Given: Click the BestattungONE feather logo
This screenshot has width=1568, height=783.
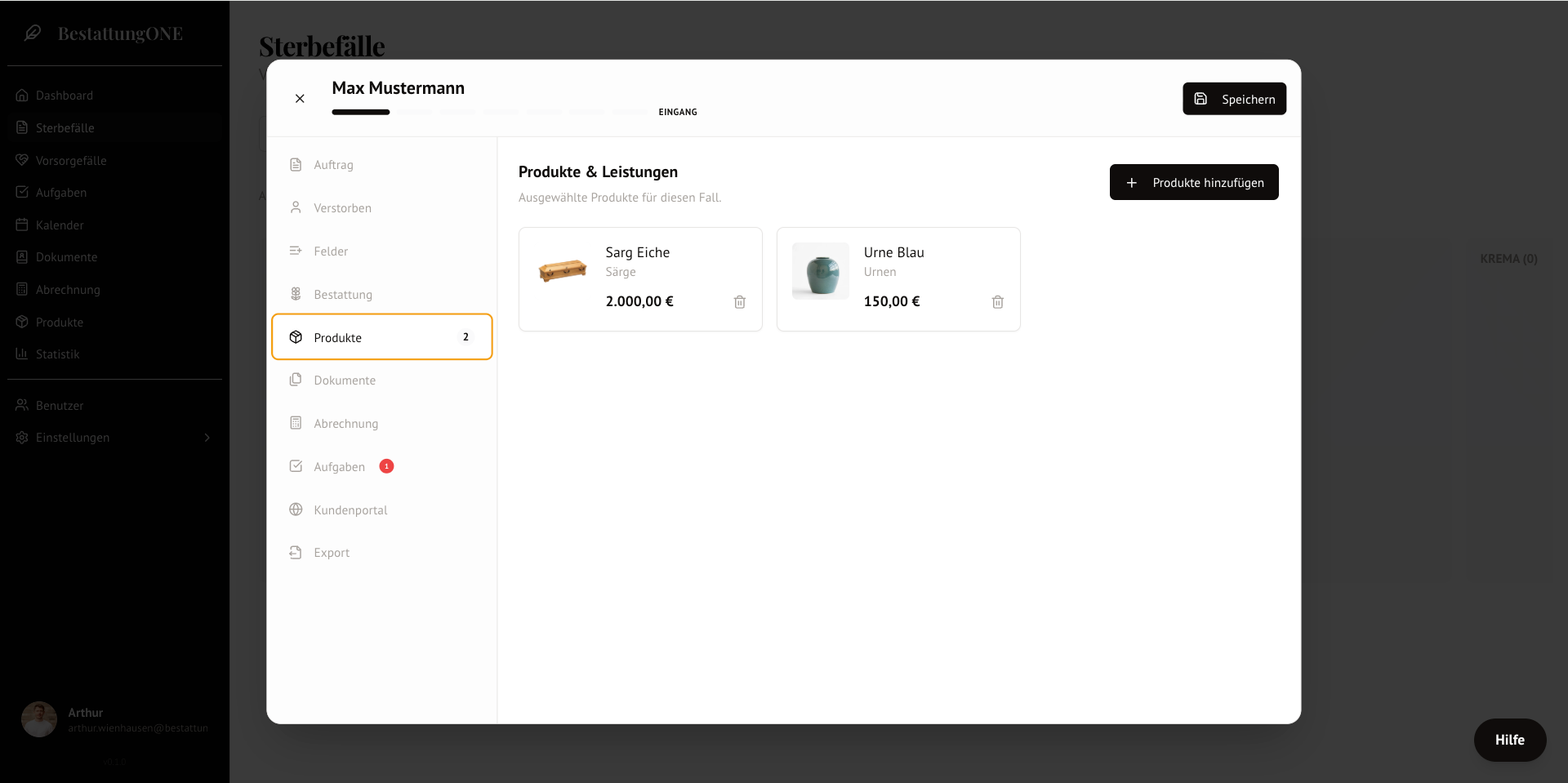Looking at the screenshot, I should 33,33.
